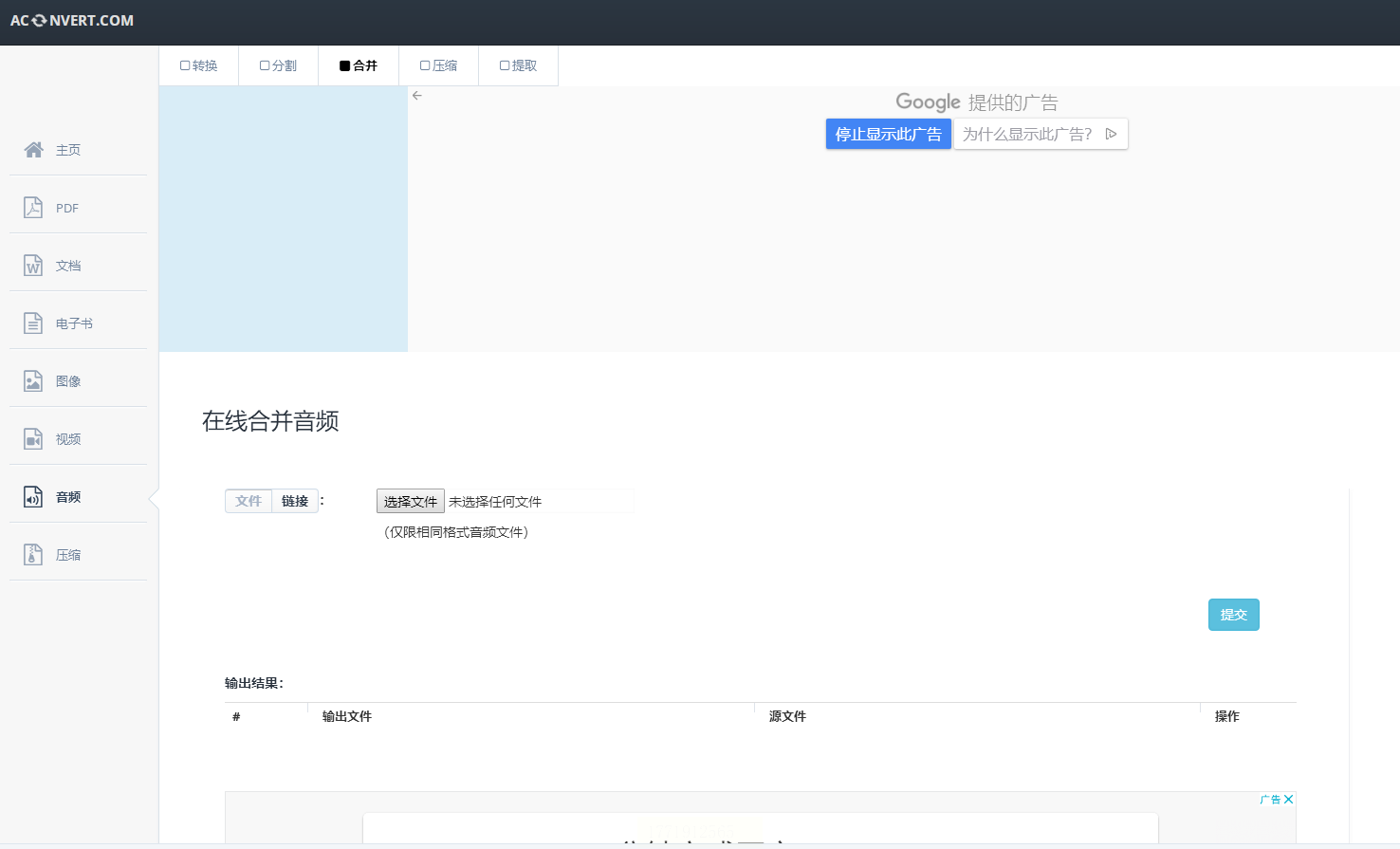Viewport: 1400px width, 849px height.
Task: Click the ACONVERT.COM logo
Action: pos(72,21)
